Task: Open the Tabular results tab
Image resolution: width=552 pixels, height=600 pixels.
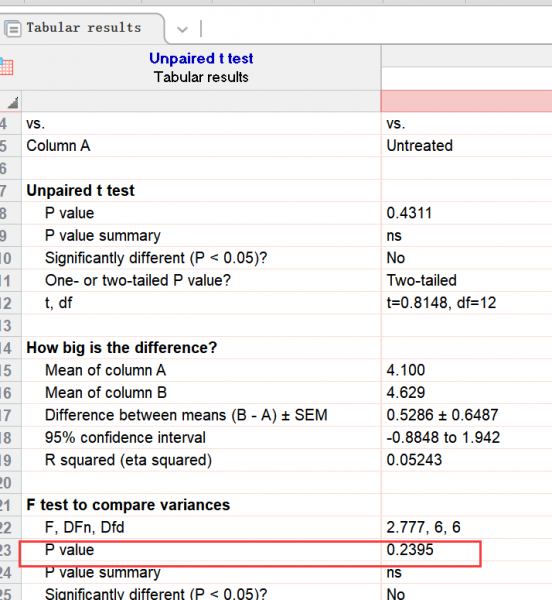Action: [82, 28]
